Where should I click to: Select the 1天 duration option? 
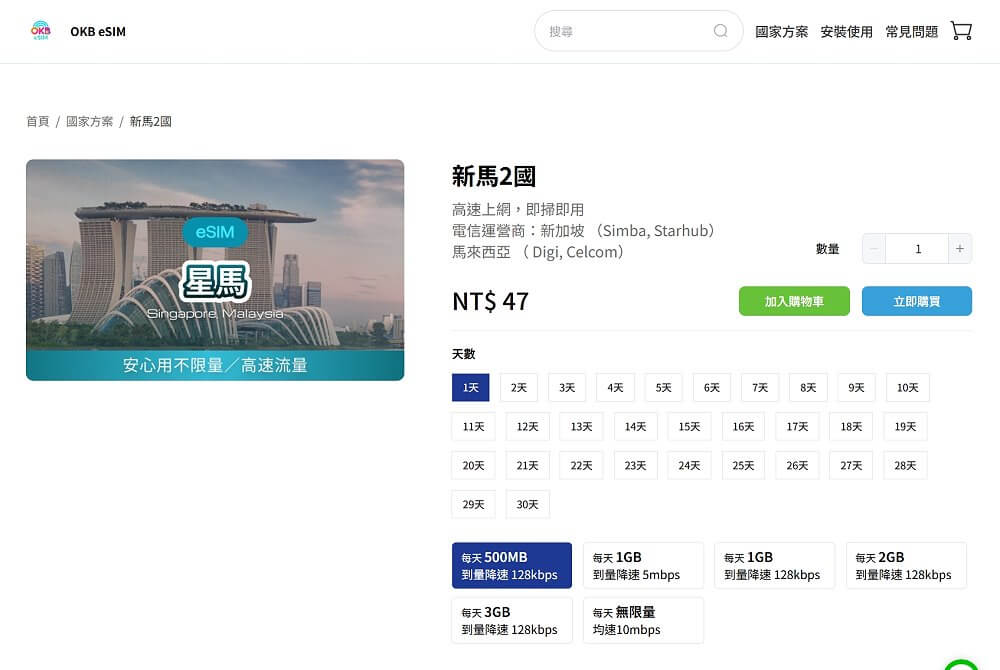click(x=471, y=388)
